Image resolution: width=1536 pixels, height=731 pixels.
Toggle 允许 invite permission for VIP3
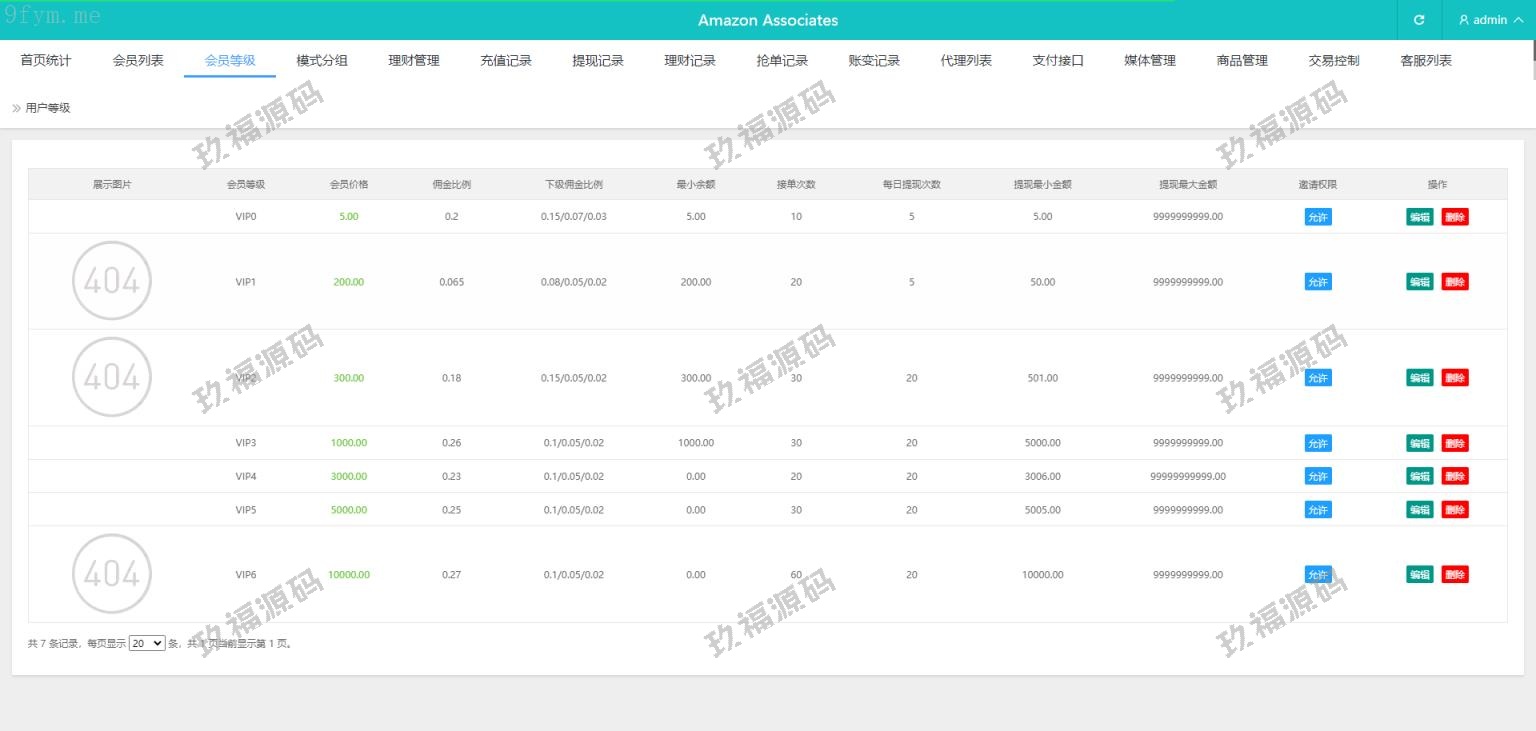(1318, 443)
